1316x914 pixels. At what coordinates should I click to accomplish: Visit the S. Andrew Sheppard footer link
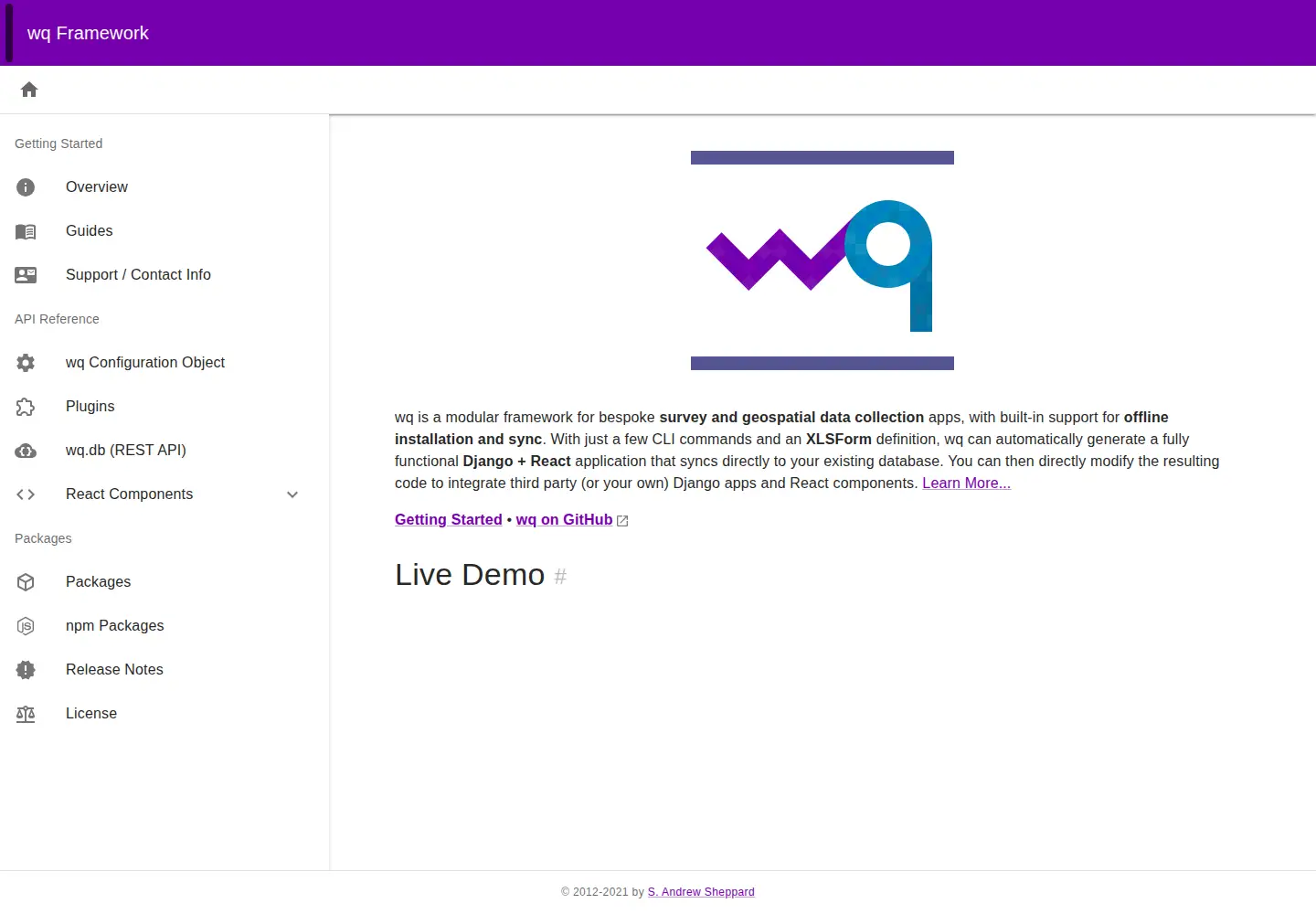pyautogui.click(x=701, y=892)
